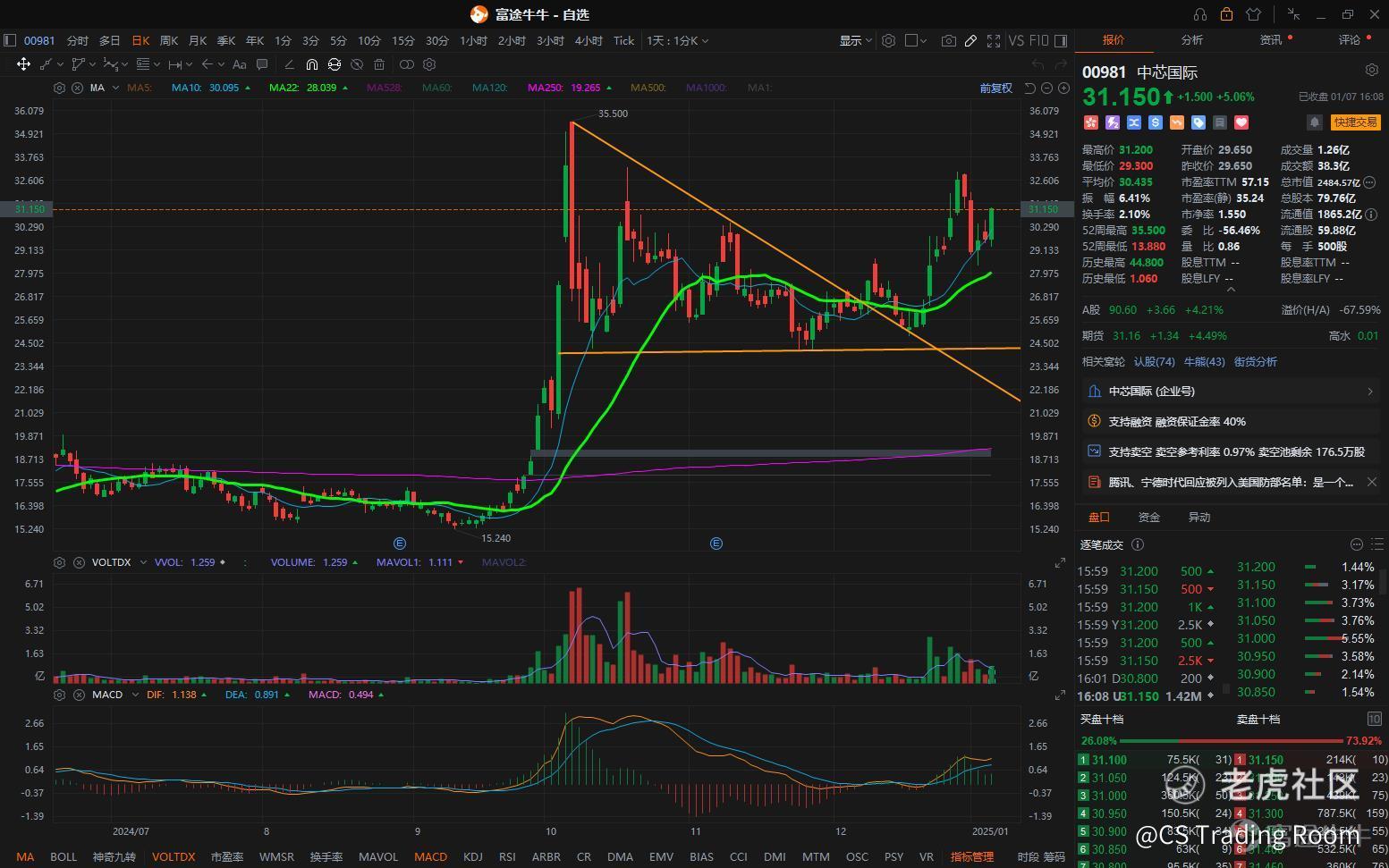Screen dimensions: 1389x868
Task: Open the text annotation Aa tool
Action: (239, 64)
